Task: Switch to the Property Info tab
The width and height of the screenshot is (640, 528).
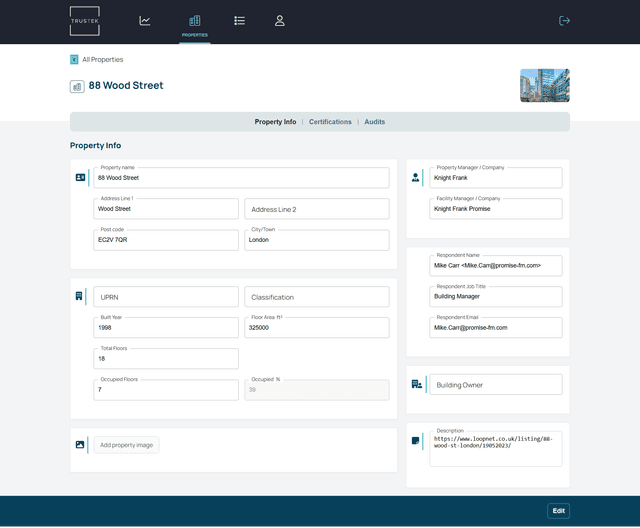Action: [x=275, y=122]
